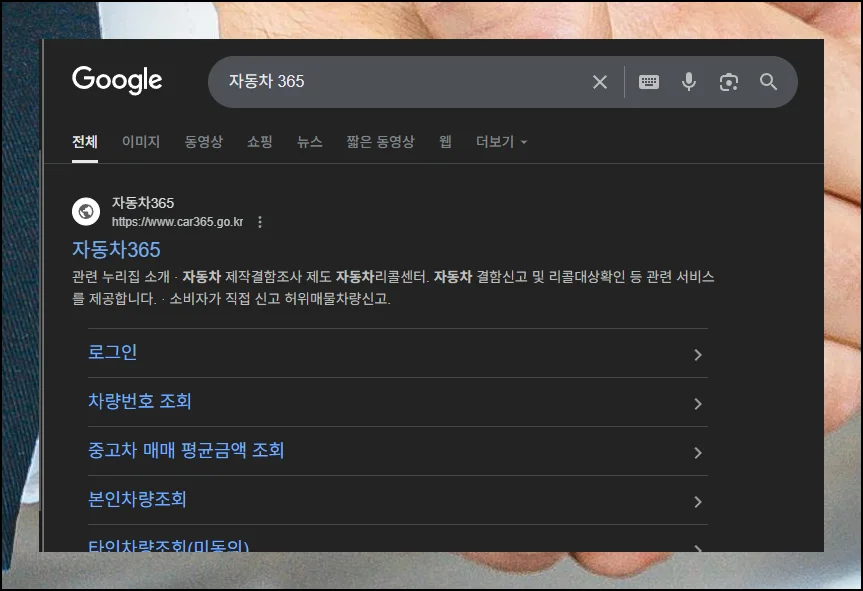
Task: Switch to the 웹 tab
Action: (x=445, y=142)
